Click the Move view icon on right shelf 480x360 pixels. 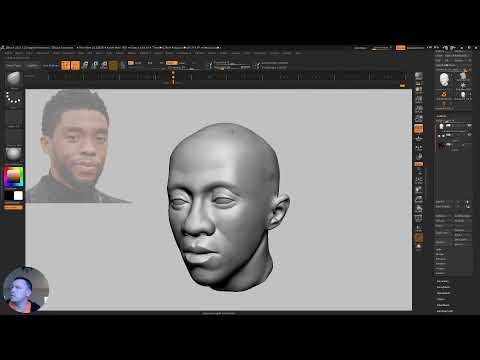[x=419, y=190]
